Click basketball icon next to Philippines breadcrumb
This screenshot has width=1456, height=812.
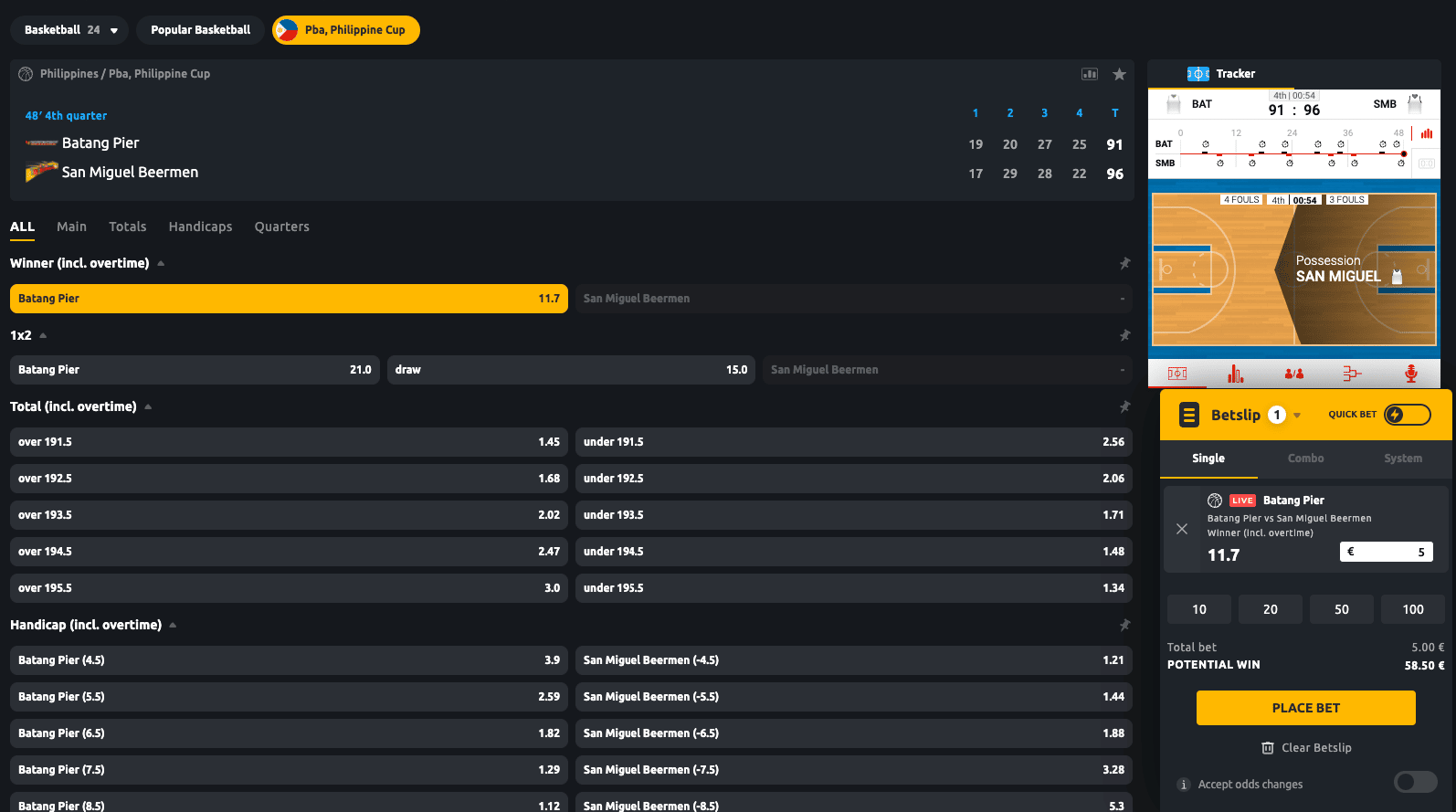pyautogui.click(x=26, y=74)
